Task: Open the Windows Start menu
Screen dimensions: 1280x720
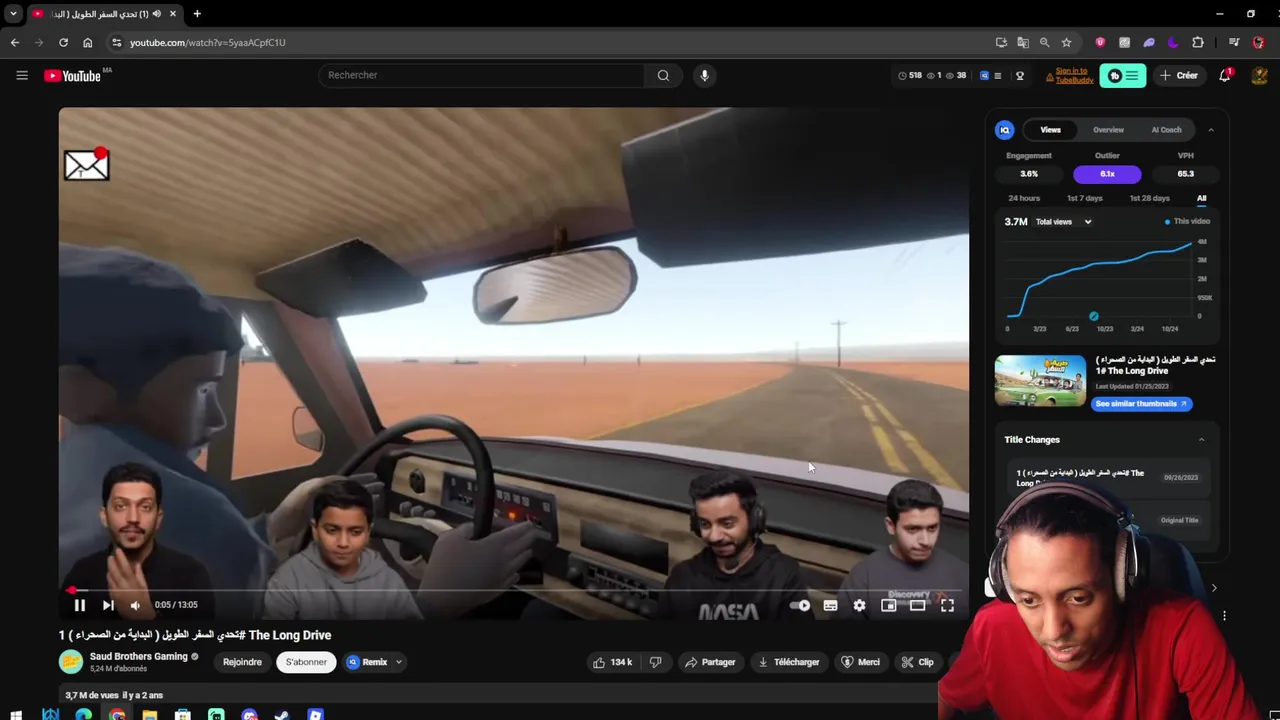Action: 16,715
